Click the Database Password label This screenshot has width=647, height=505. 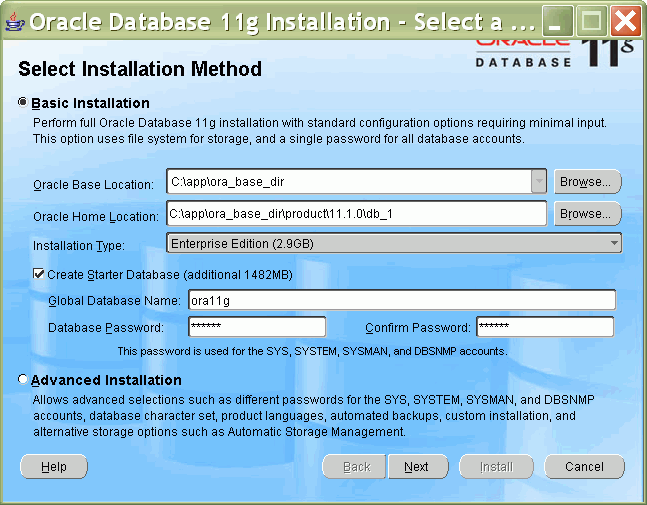point(106,327)
